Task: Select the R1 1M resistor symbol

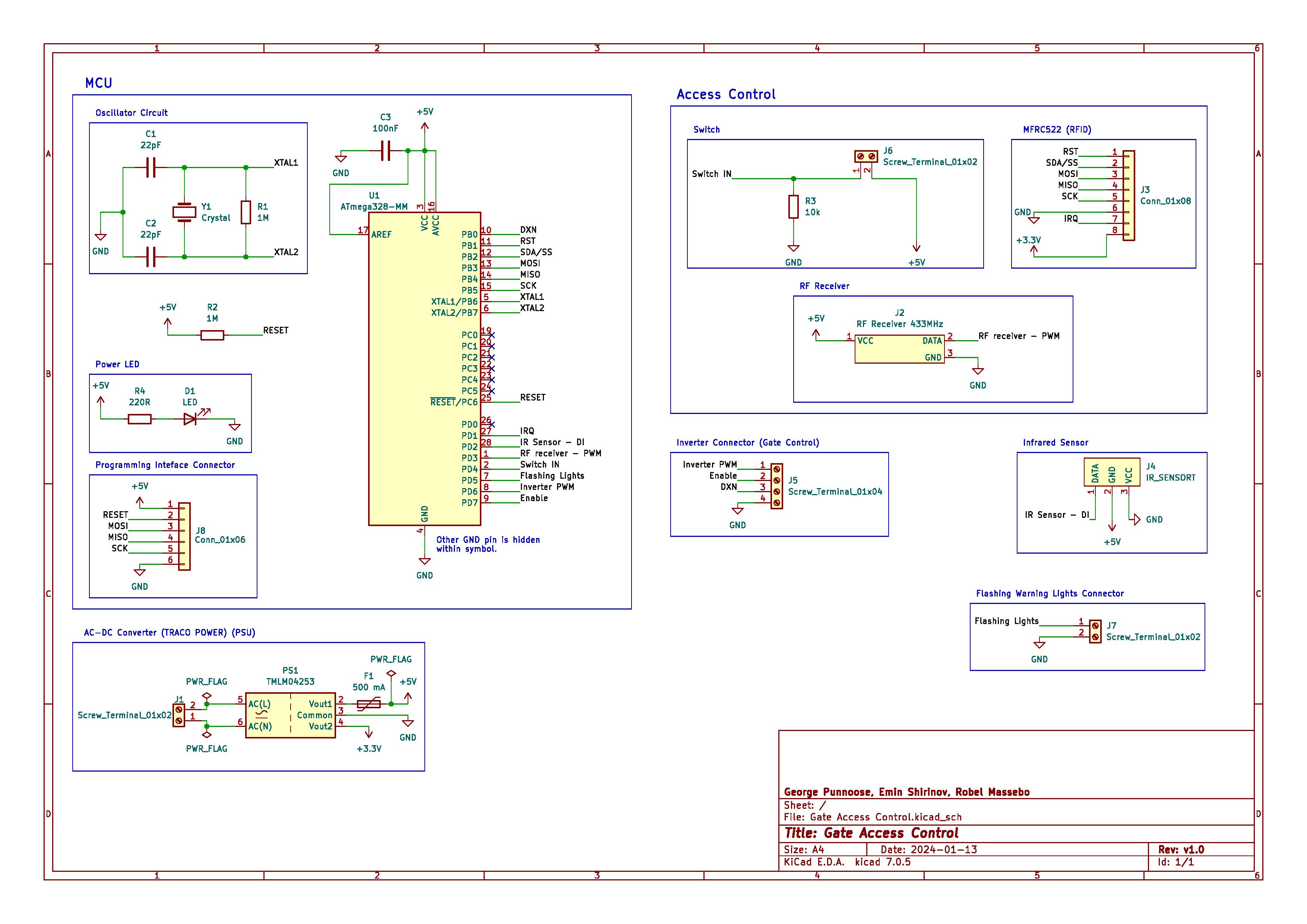Action: pyautogui.click(x=246, y=212)
